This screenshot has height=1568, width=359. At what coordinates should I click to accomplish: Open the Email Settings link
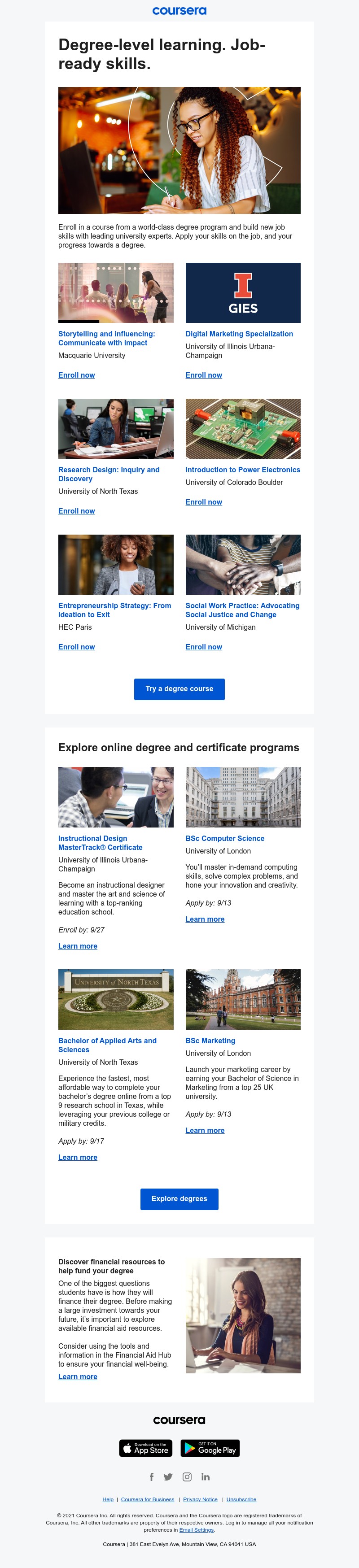point(196,1529)
